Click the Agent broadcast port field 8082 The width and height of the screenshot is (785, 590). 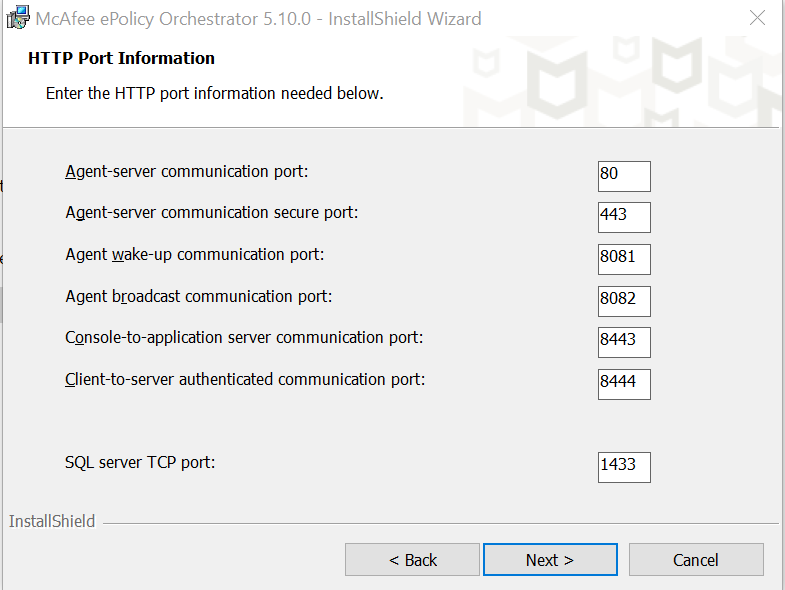coord(624,301)
